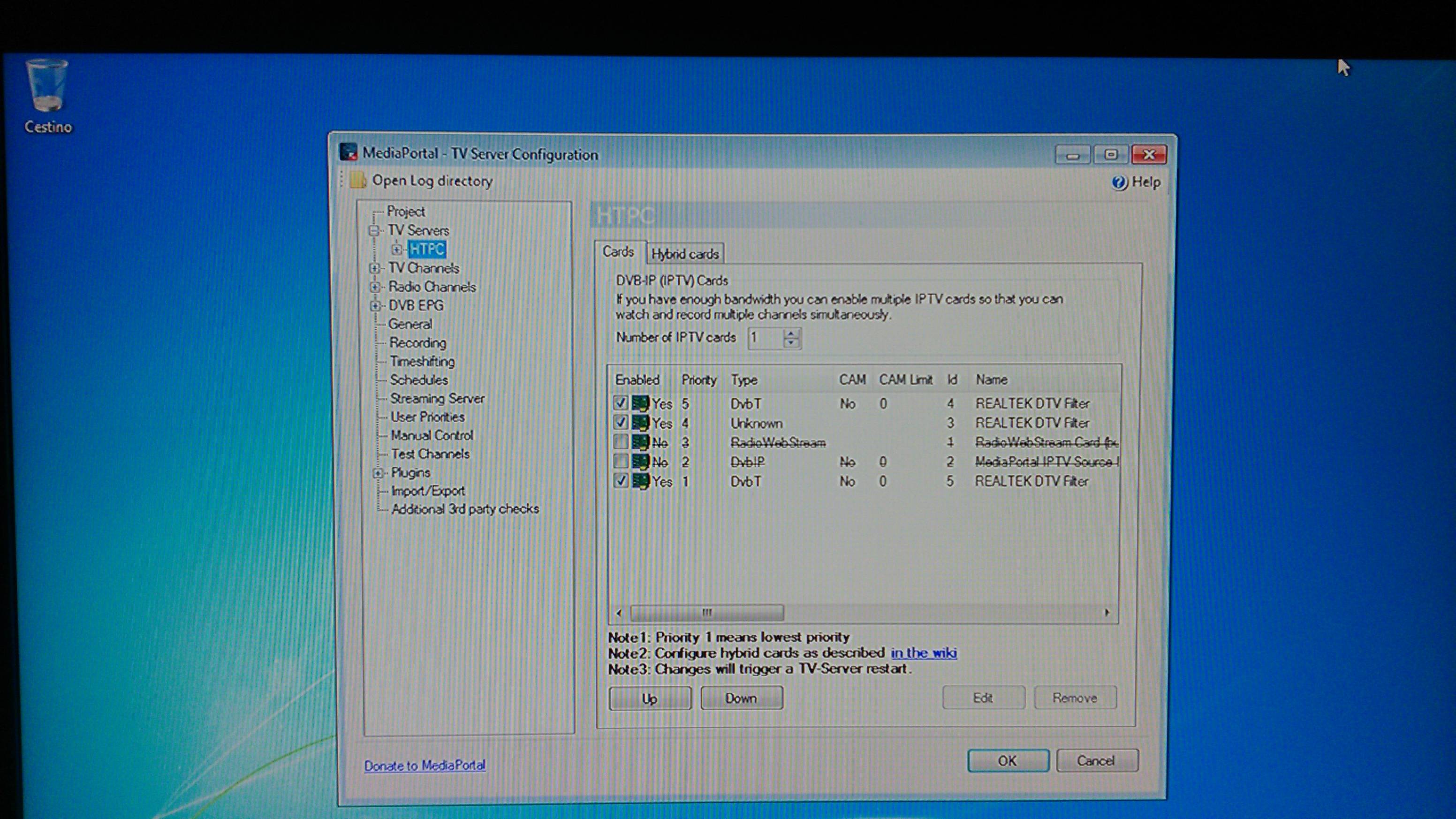Click the horizontal scrollbar thumb in card list
Screen dimensions: 1456x819
pyautogui.click(x=706, y=612)
